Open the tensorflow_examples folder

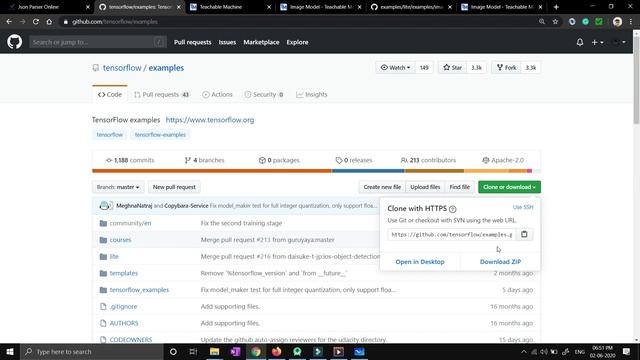tap(139, 290)
